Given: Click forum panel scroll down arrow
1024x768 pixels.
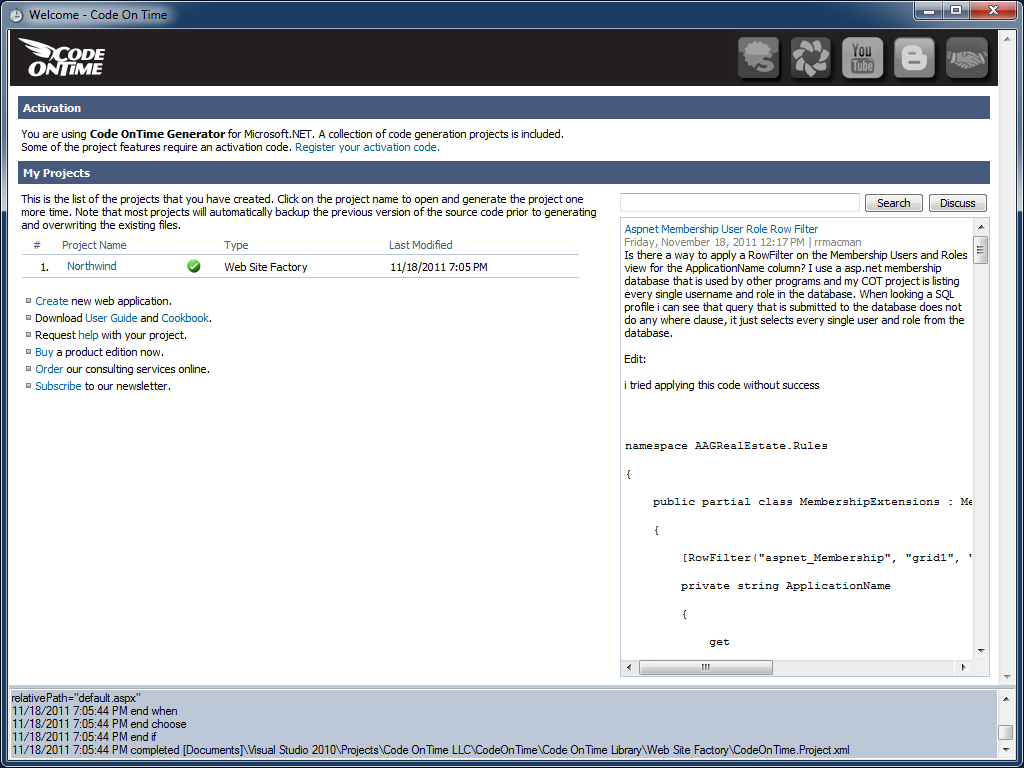Looking at the screenshot, I should point(980,651).
